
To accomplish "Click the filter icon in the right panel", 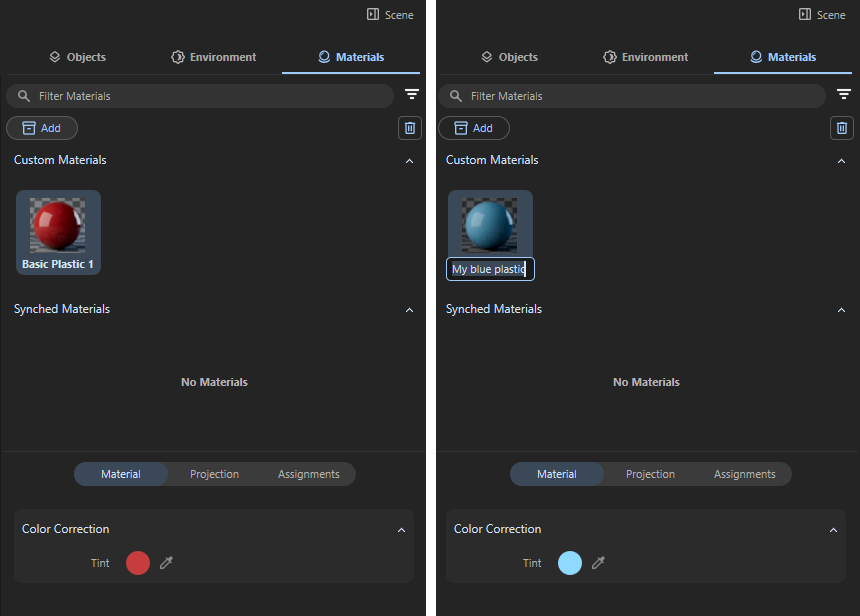I will tap(843, 94).
